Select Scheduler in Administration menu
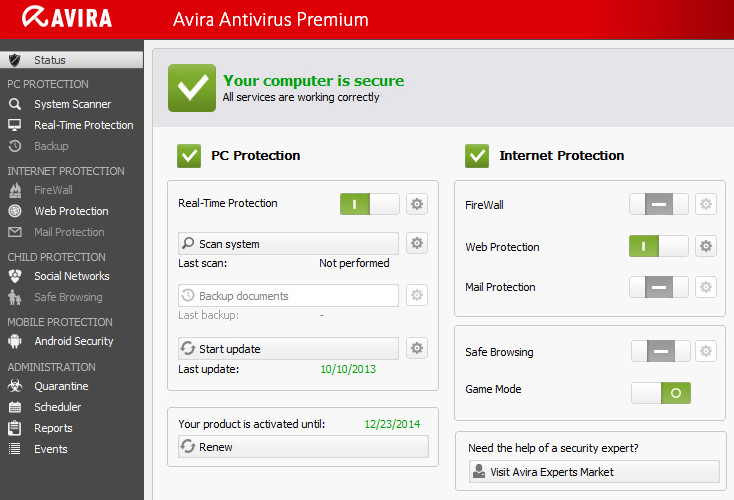This screenshot has width=734, height=500. [x=57, y=407]
